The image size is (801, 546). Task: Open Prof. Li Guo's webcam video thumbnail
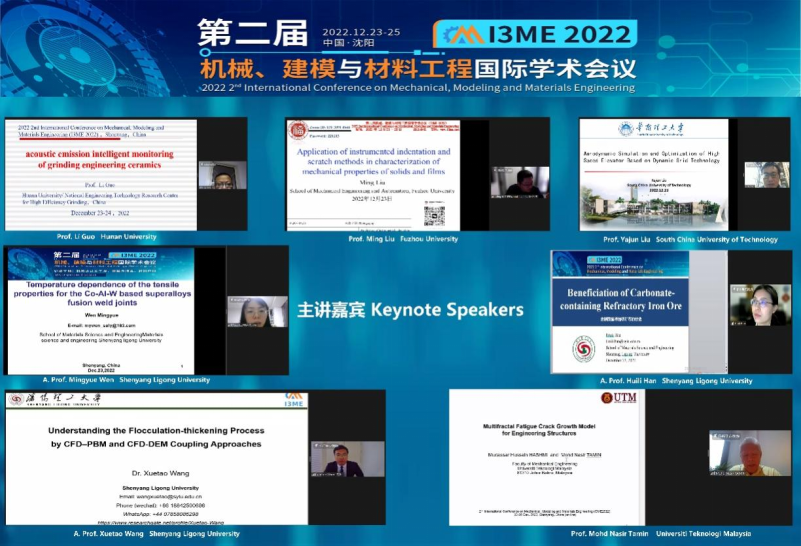[x=222, y=175]
